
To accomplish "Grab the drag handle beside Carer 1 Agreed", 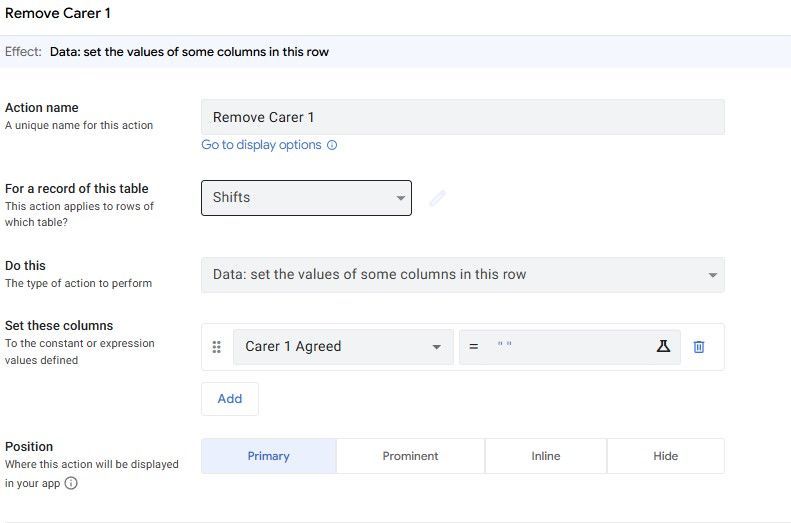I will (x=216, y=347).
